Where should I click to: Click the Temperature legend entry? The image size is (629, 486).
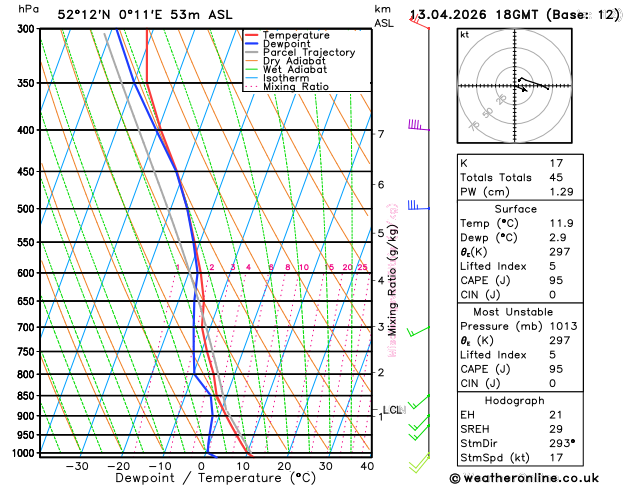pos(296,35)
